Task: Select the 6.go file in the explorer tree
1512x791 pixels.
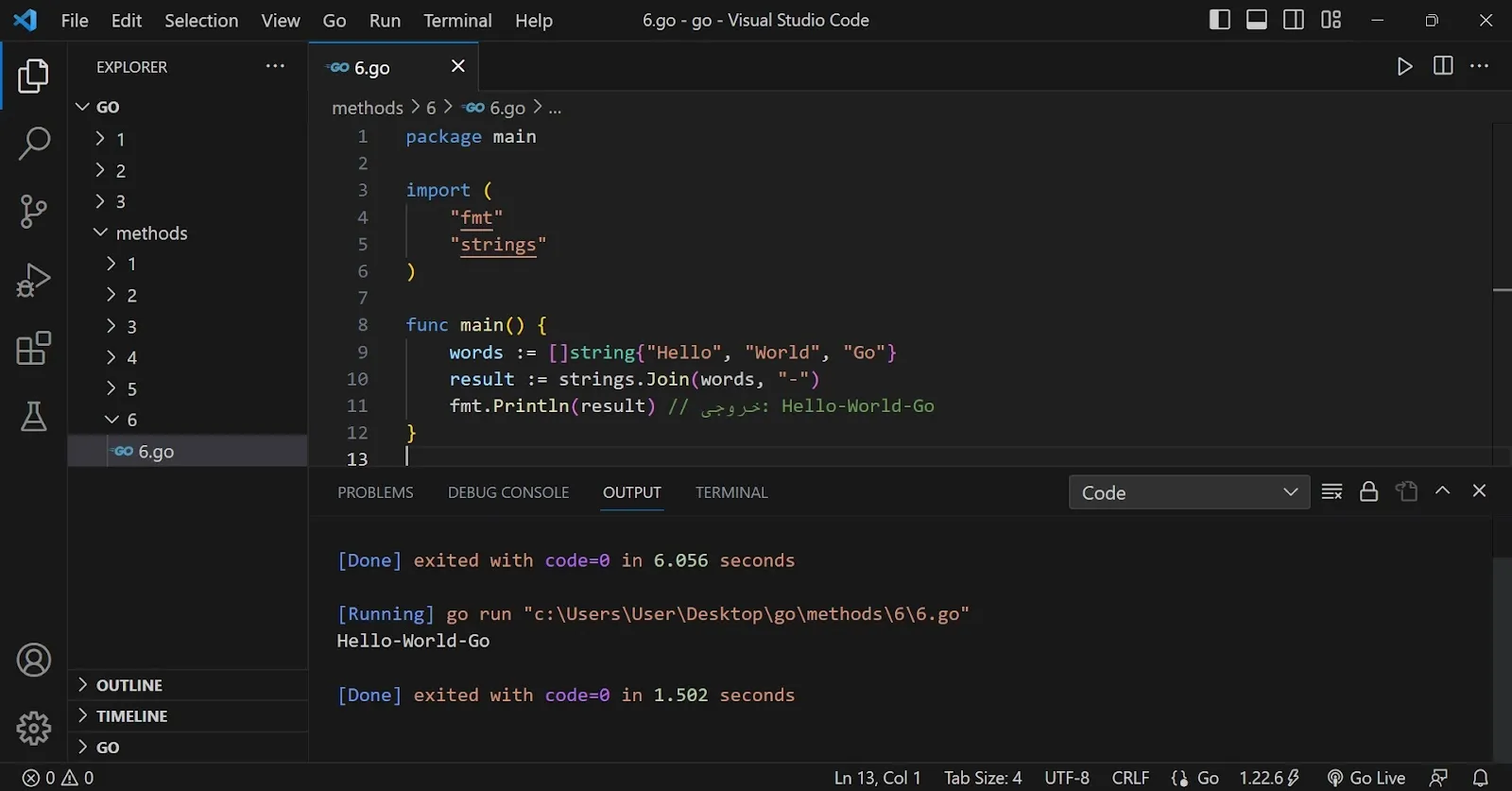Action: tap(188, 451)
